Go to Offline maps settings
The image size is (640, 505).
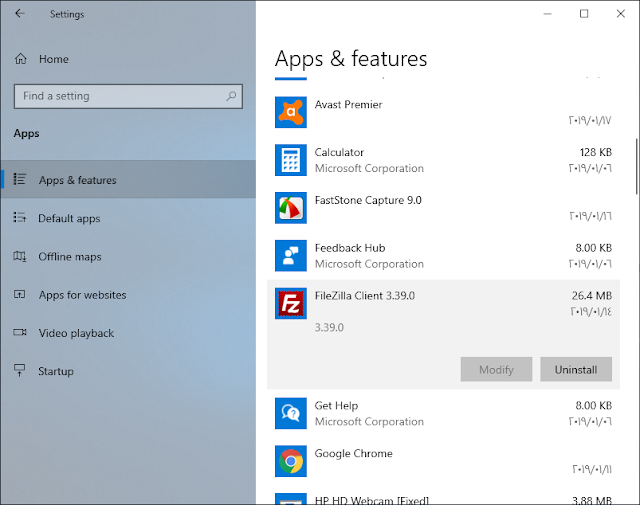pos(128,256)
